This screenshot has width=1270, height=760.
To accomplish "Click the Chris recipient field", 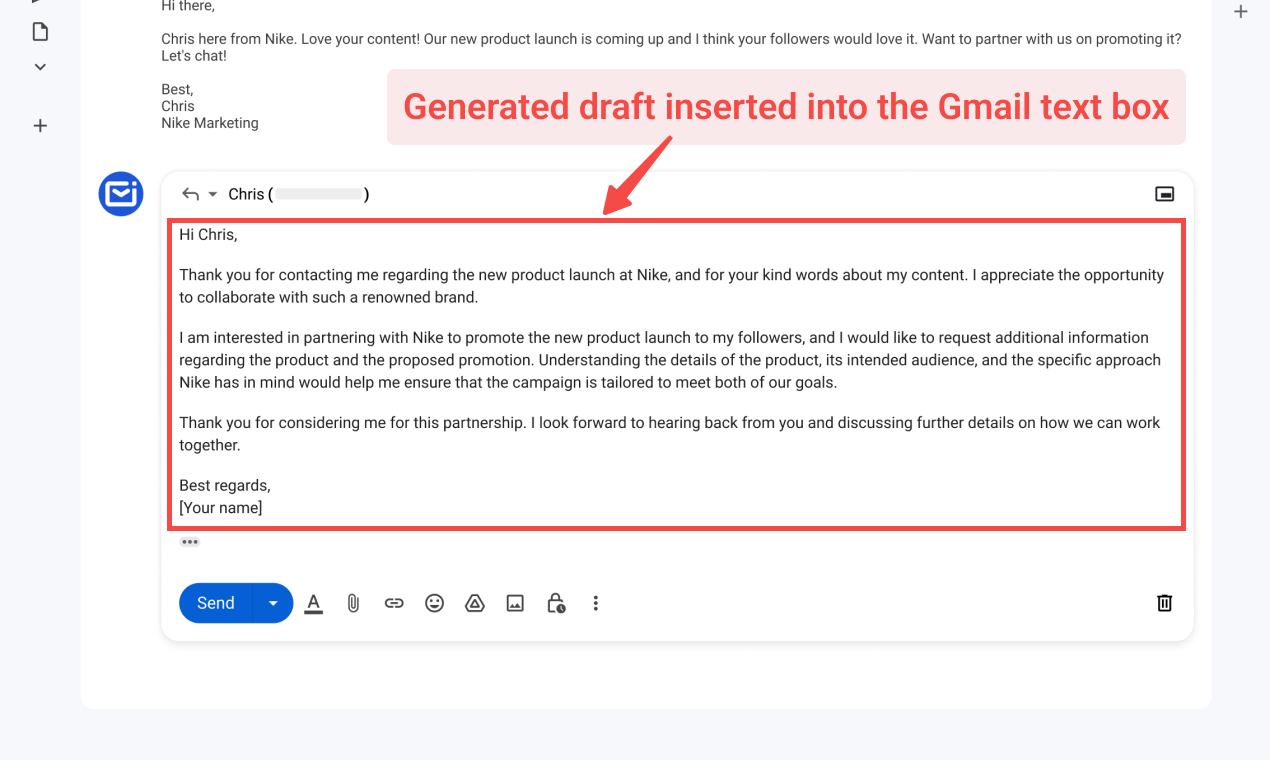I will 299,194.
